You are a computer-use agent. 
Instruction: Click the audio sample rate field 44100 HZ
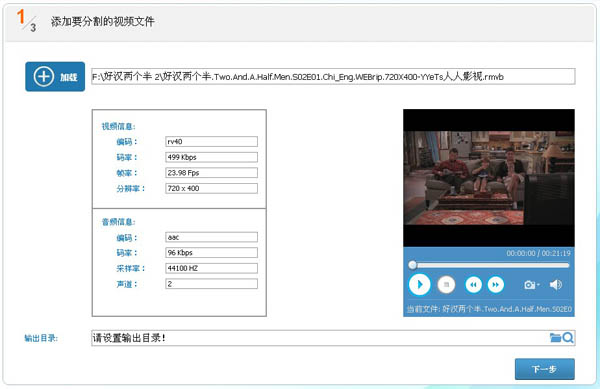coord(211,268)
